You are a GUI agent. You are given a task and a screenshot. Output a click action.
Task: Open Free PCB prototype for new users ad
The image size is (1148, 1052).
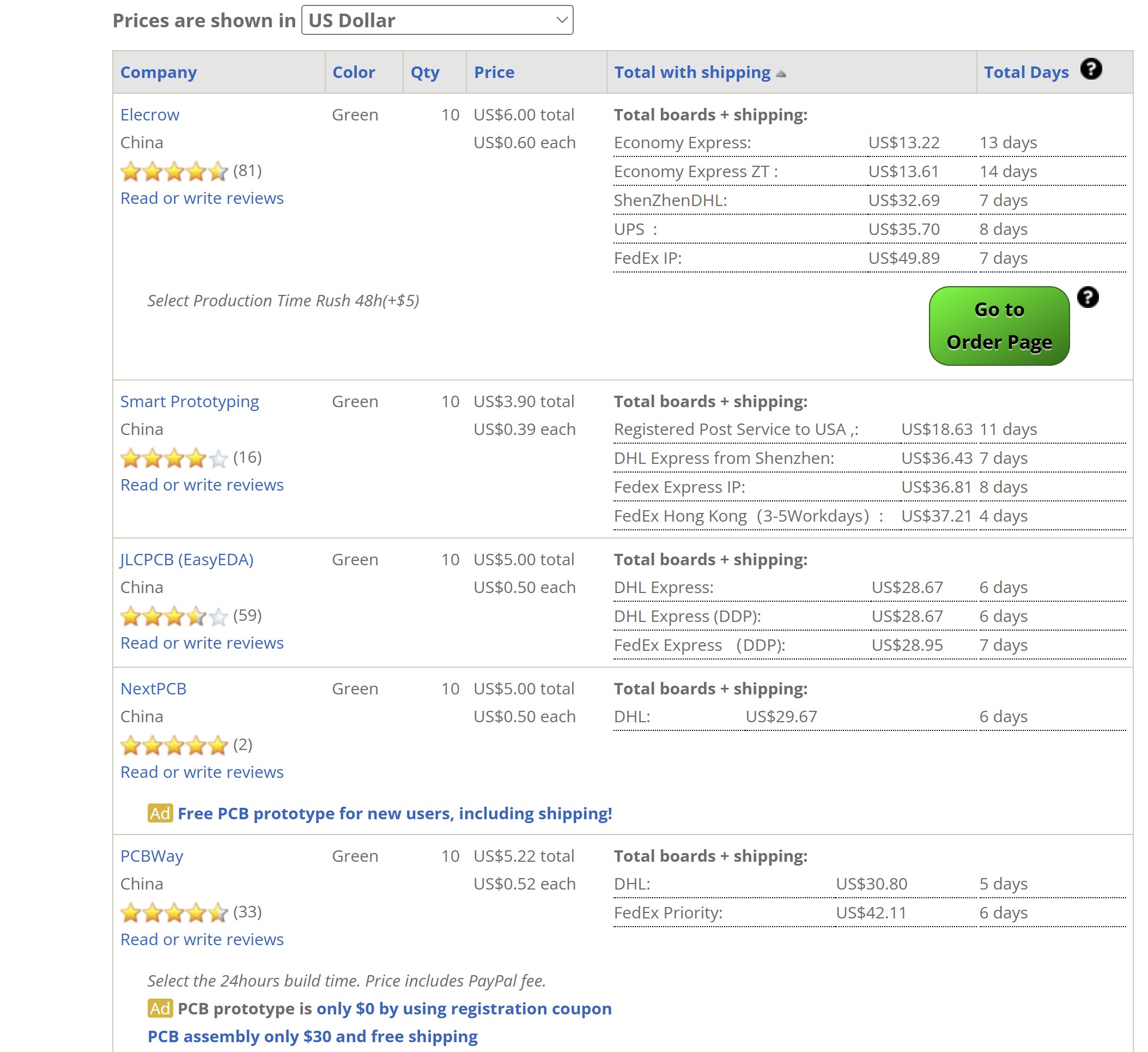tap(394, 813)
